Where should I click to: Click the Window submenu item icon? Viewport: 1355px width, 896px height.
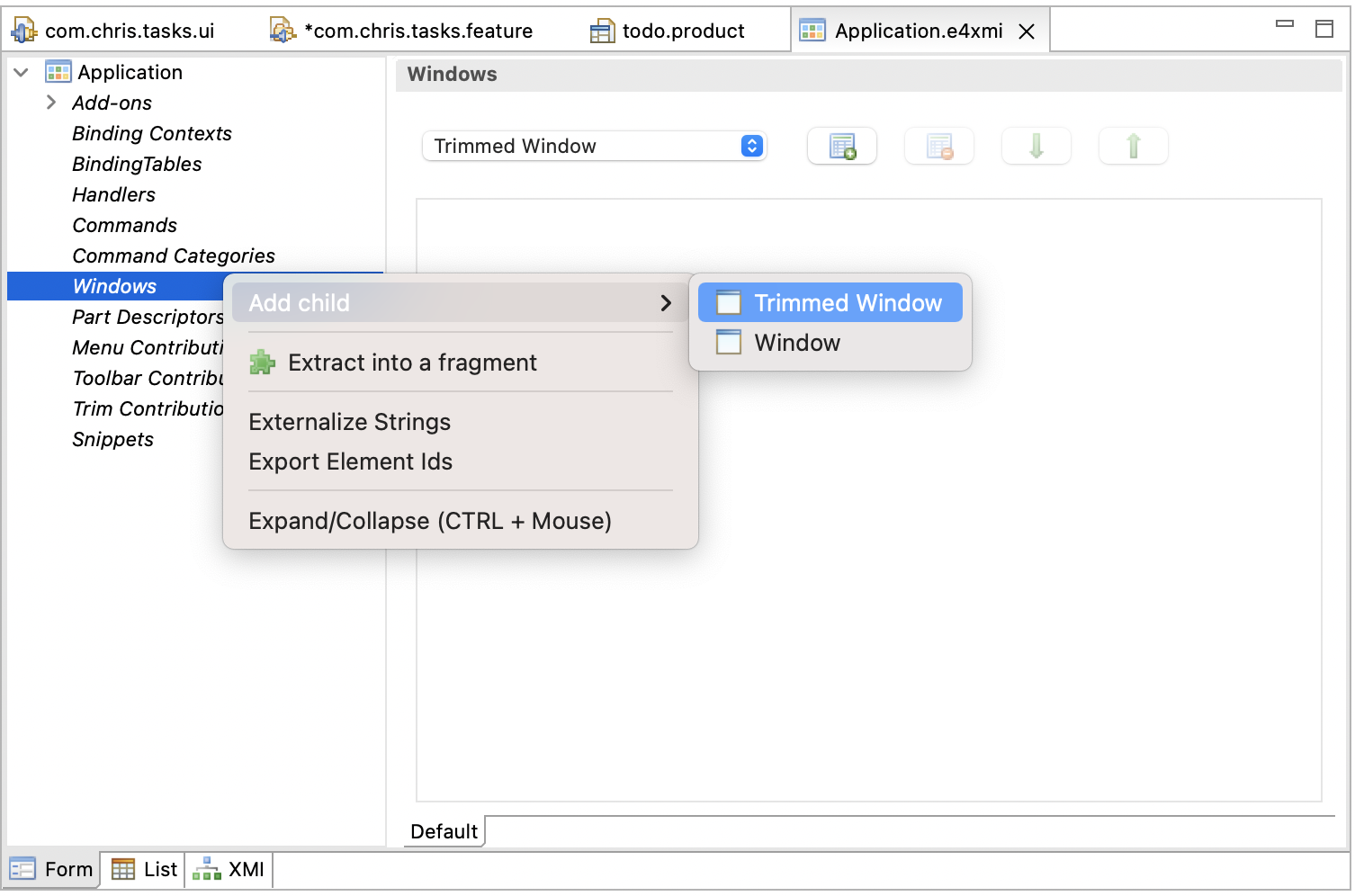(728, 343)
